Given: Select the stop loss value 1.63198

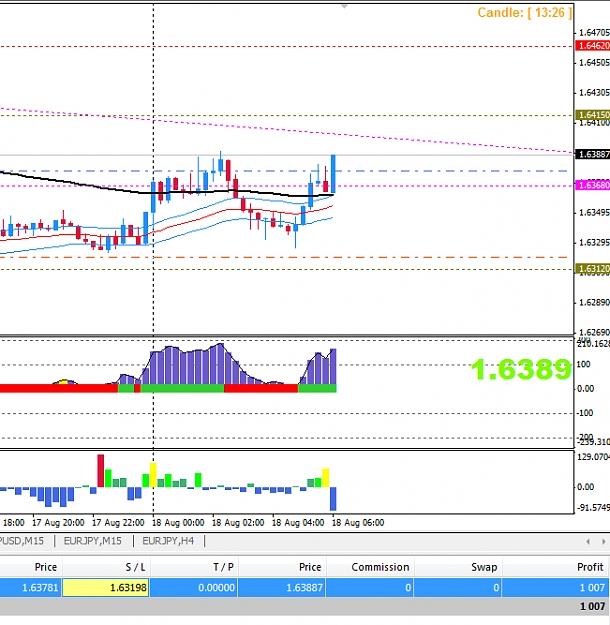Looking at the screenshot, I should (106, 588).
